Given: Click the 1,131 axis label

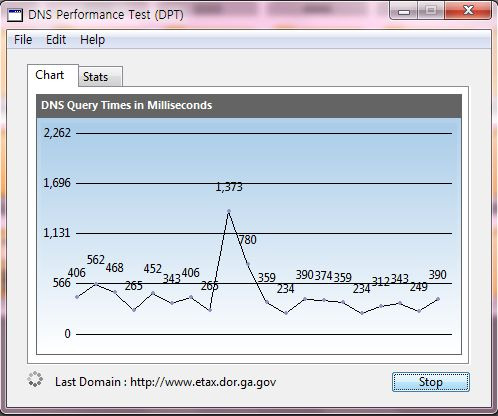Looking at the screenshot, I should (x=57, y=233).
